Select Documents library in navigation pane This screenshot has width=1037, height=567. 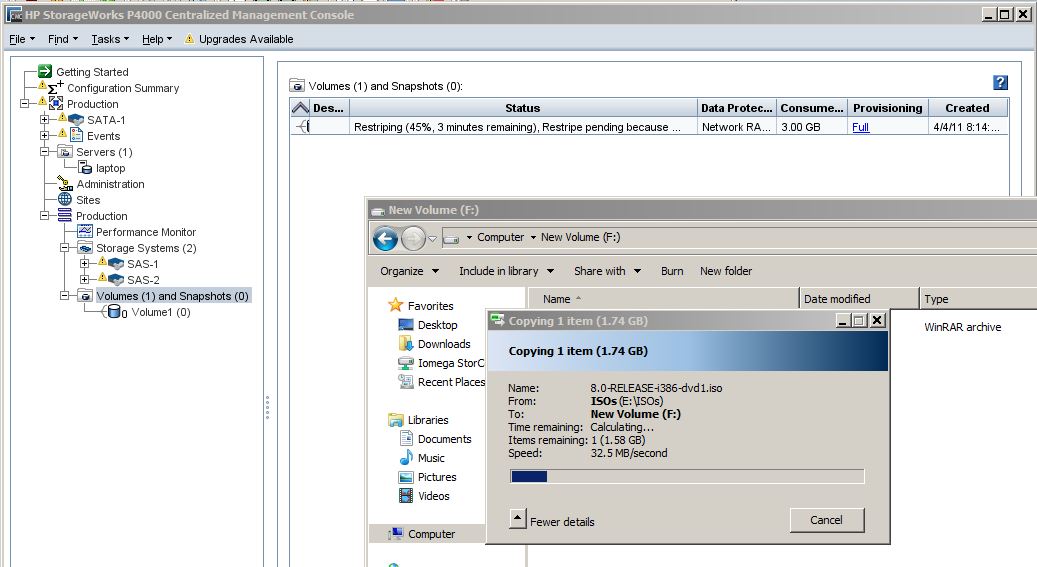444,439
